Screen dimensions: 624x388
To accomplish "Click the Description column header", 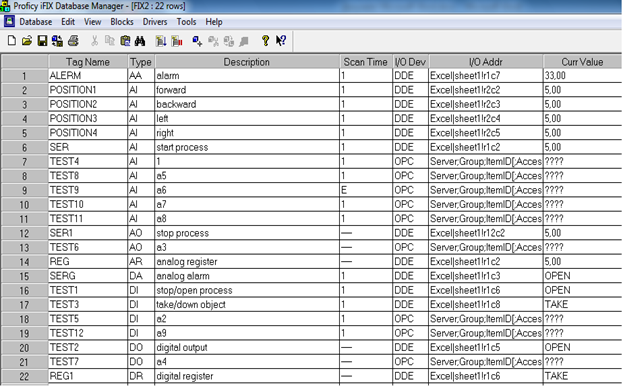I will click(x=247, y=62).
